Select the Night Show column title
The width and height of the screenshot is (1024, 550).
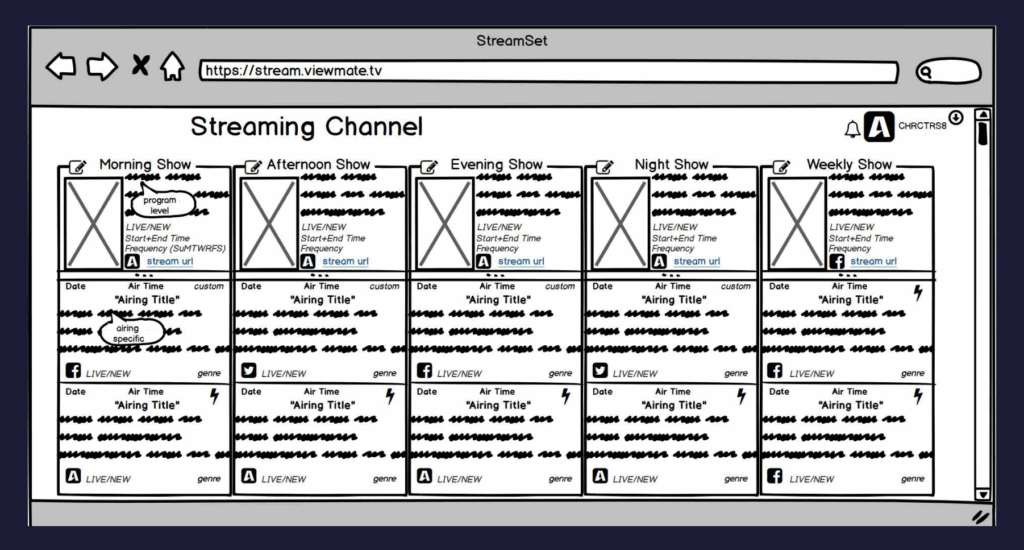point(671,164)
